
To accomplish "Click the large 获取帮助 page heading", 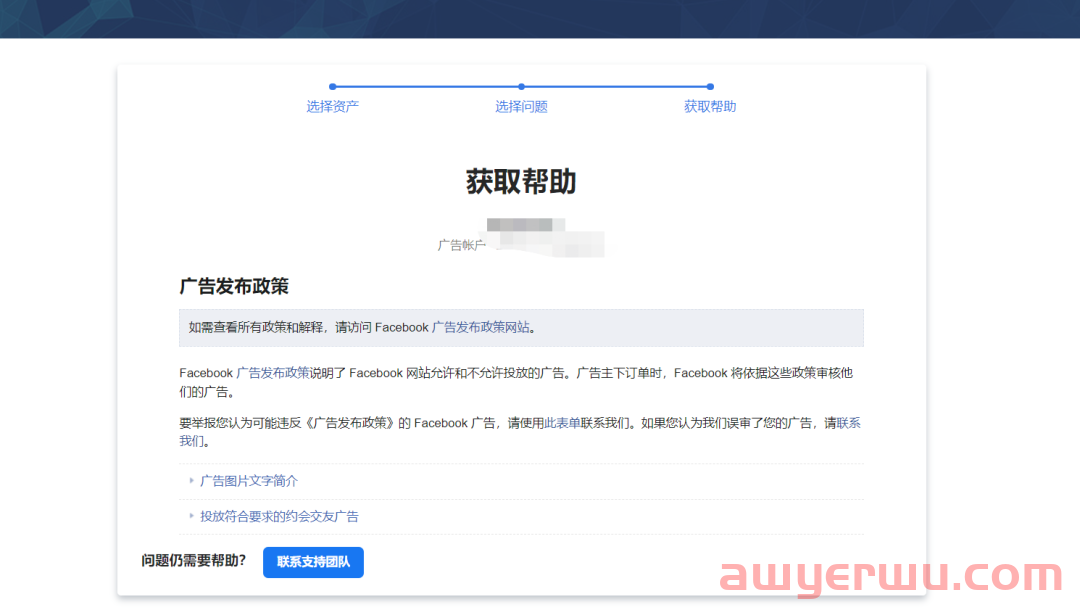I will [x=521, y=181].
